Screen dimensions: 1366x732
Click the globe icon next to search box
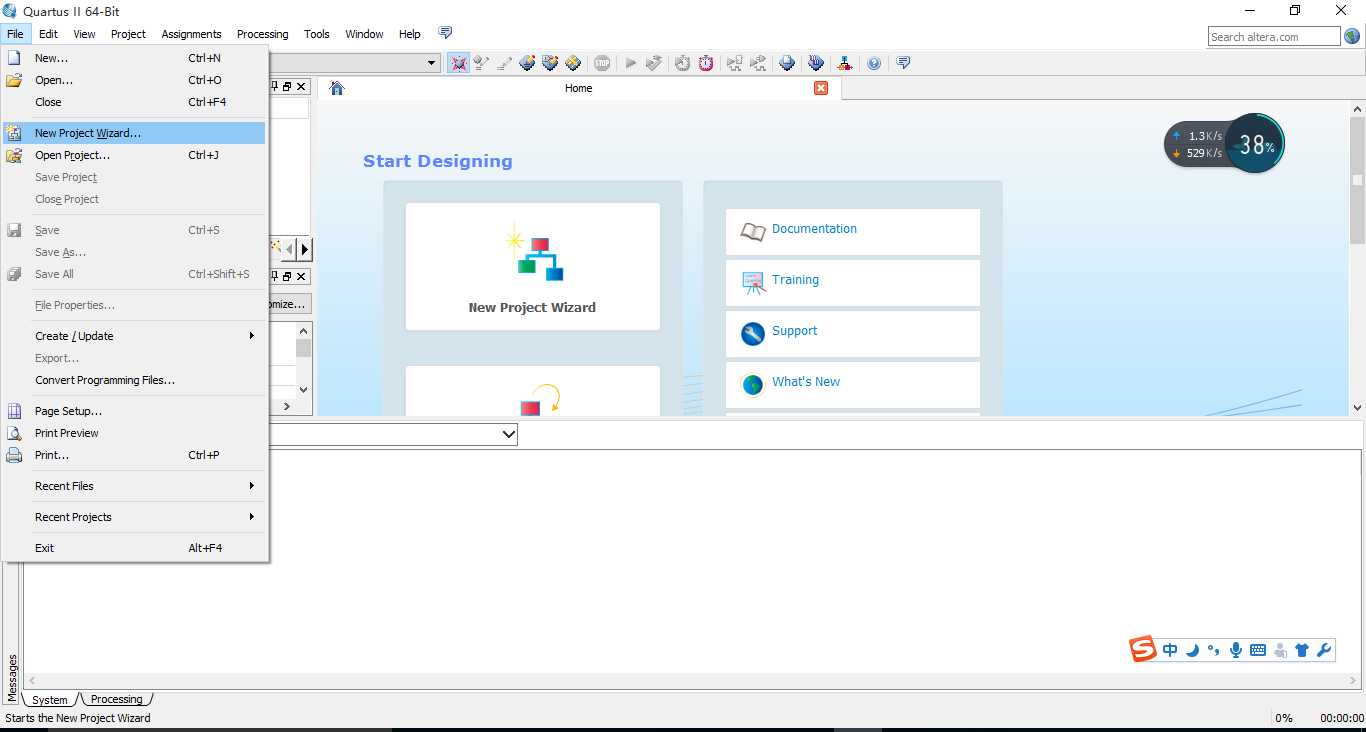click(1352, 36)
